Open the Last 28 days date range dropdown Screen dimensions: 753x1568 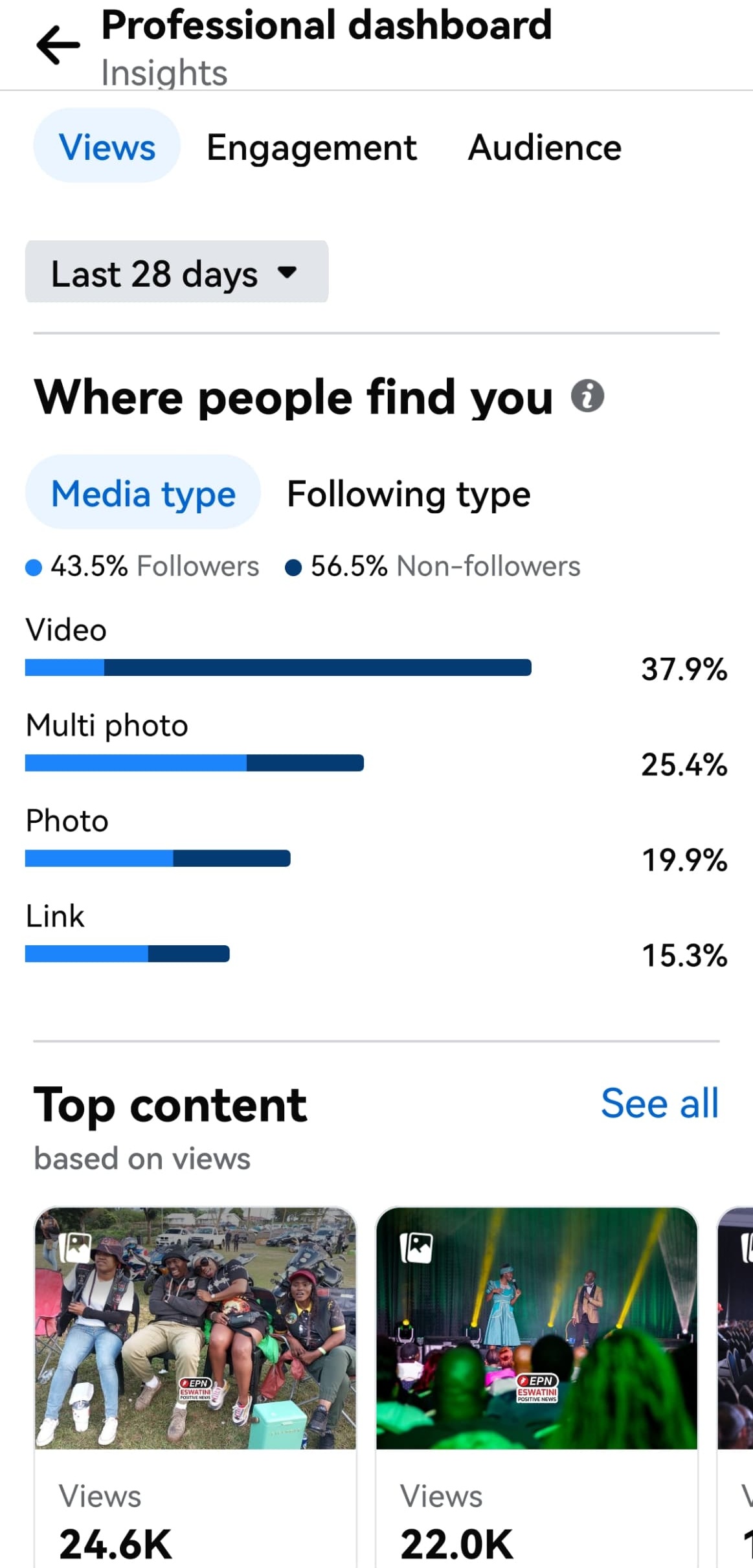(177, 272)
